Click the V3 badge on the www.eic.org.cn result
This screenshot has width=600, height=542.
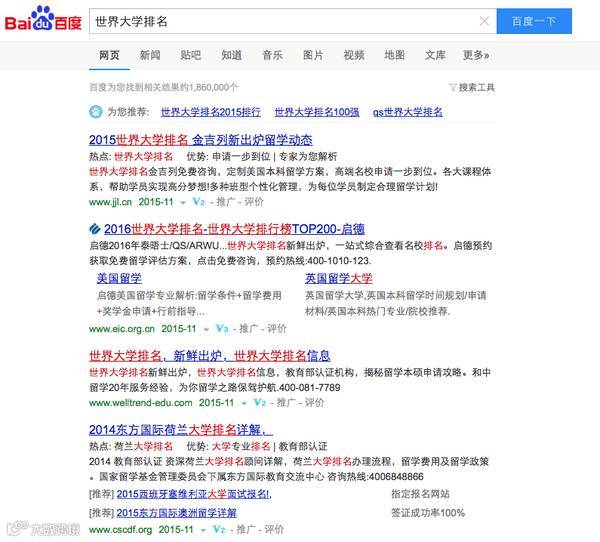pos(222,328)
